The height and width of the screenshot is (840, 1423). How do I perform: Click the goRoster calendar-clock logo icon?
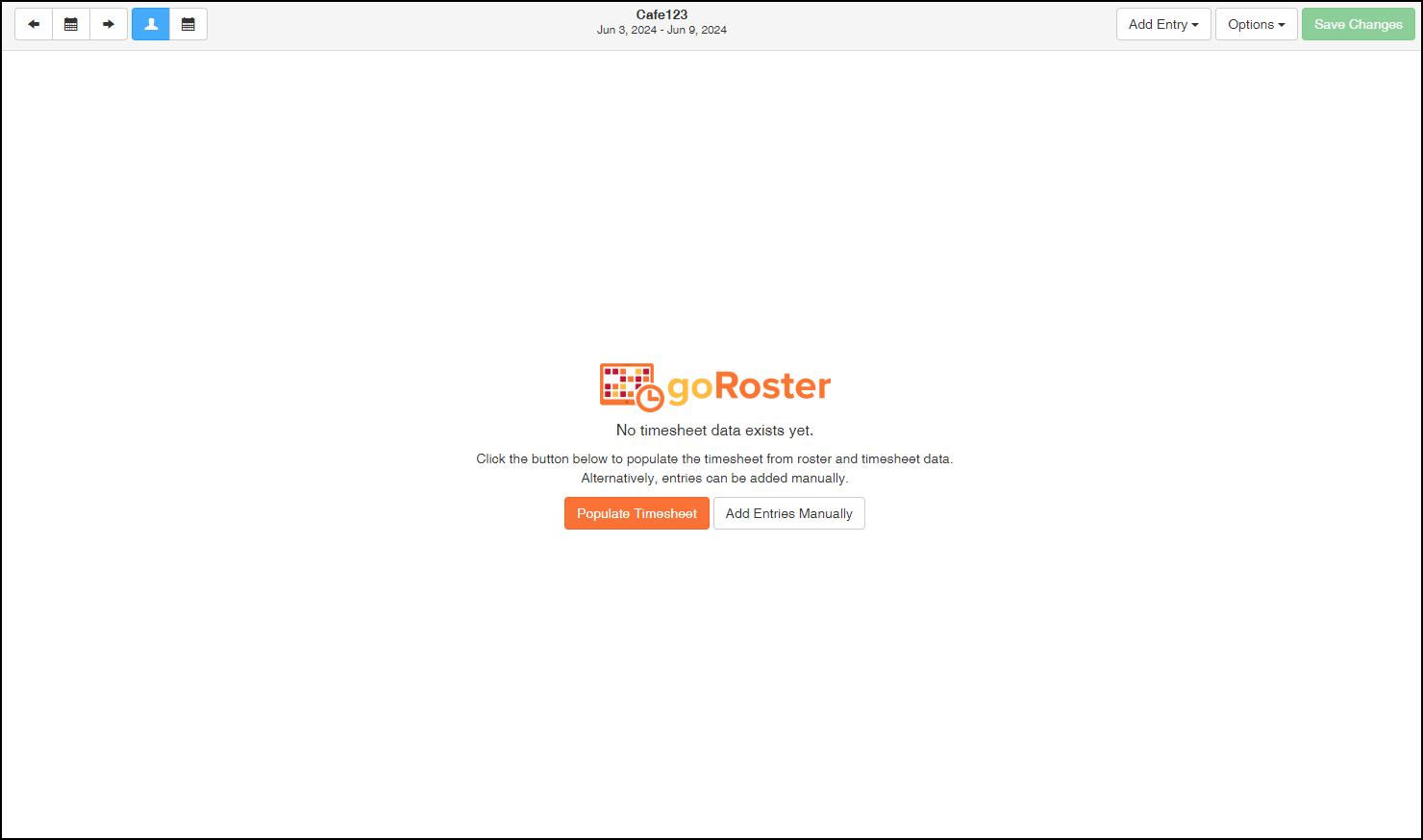click(632, 387)
